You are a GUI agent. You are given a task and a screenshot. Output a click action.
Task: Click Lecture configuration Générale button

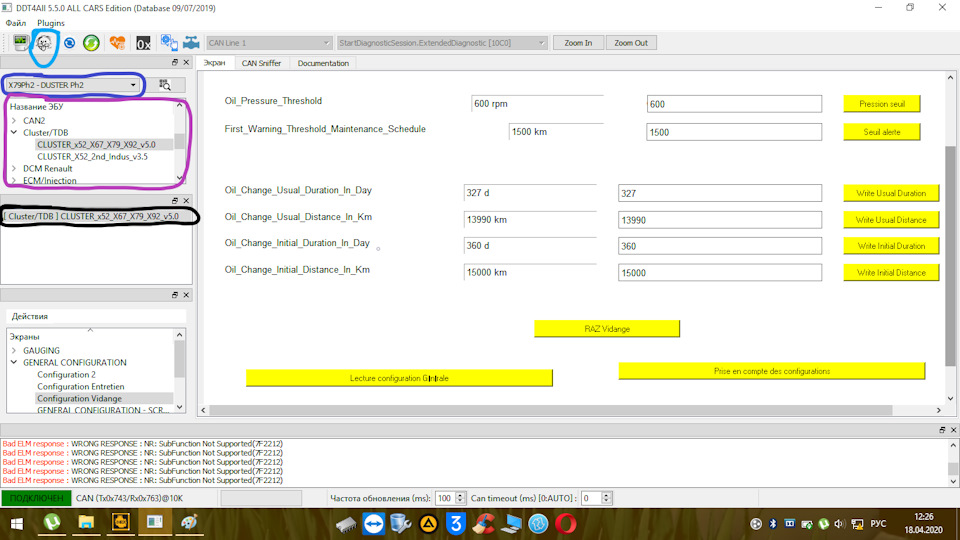(399, 378)
